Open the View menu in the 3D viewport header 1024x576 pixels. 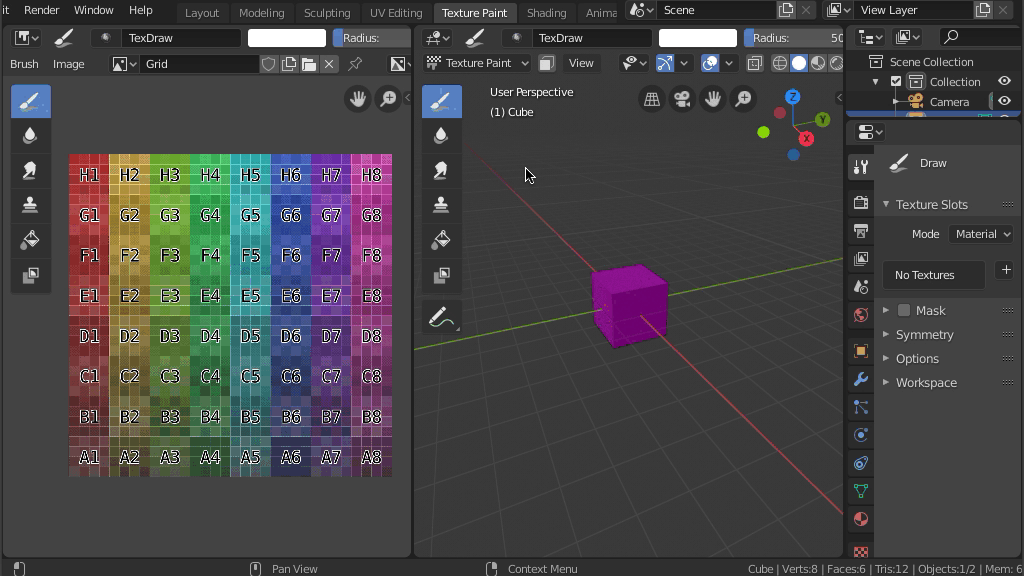pyautogui.click(x=581, y=63)
